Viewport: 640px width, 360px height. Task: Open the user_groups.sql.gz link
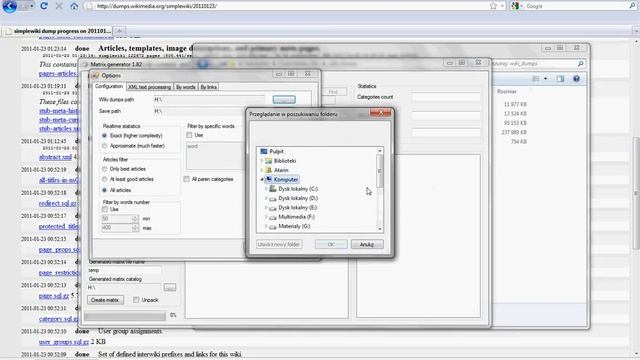[x=64, y=342]
